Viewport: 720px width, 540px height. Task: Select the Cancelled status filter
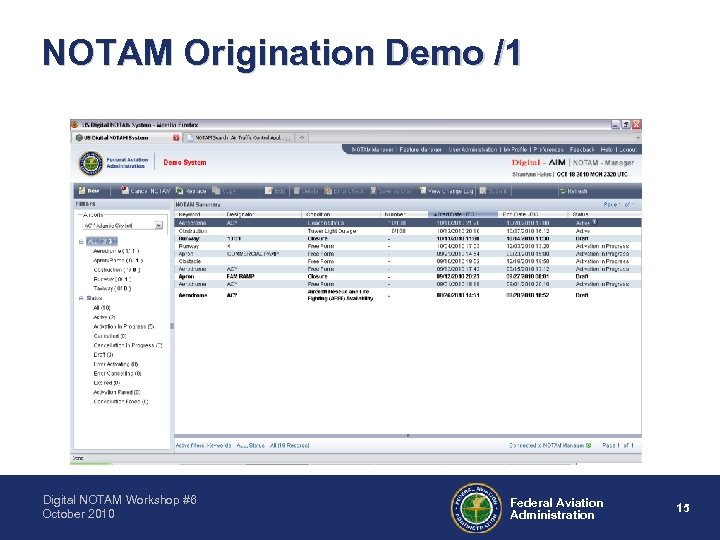110,336
